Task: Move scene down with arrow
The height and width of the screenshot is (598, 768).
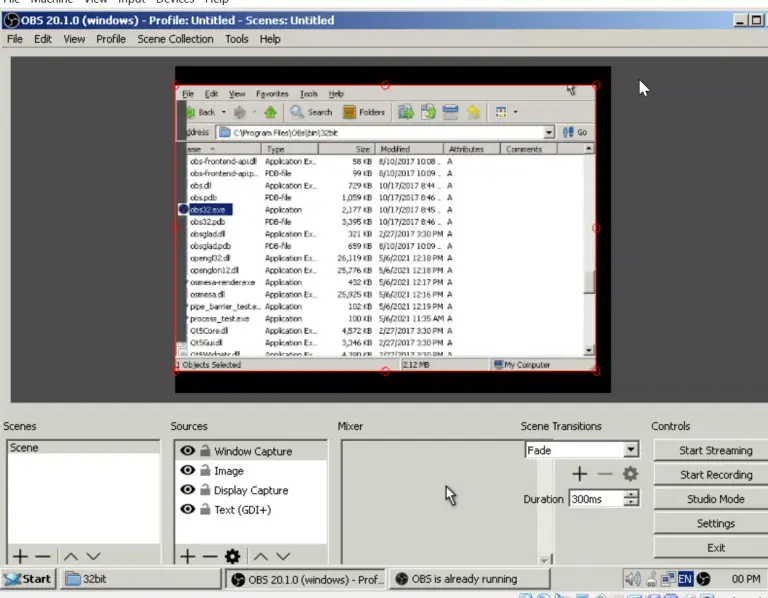Action: pyautogui.click(x=93, y=556)
